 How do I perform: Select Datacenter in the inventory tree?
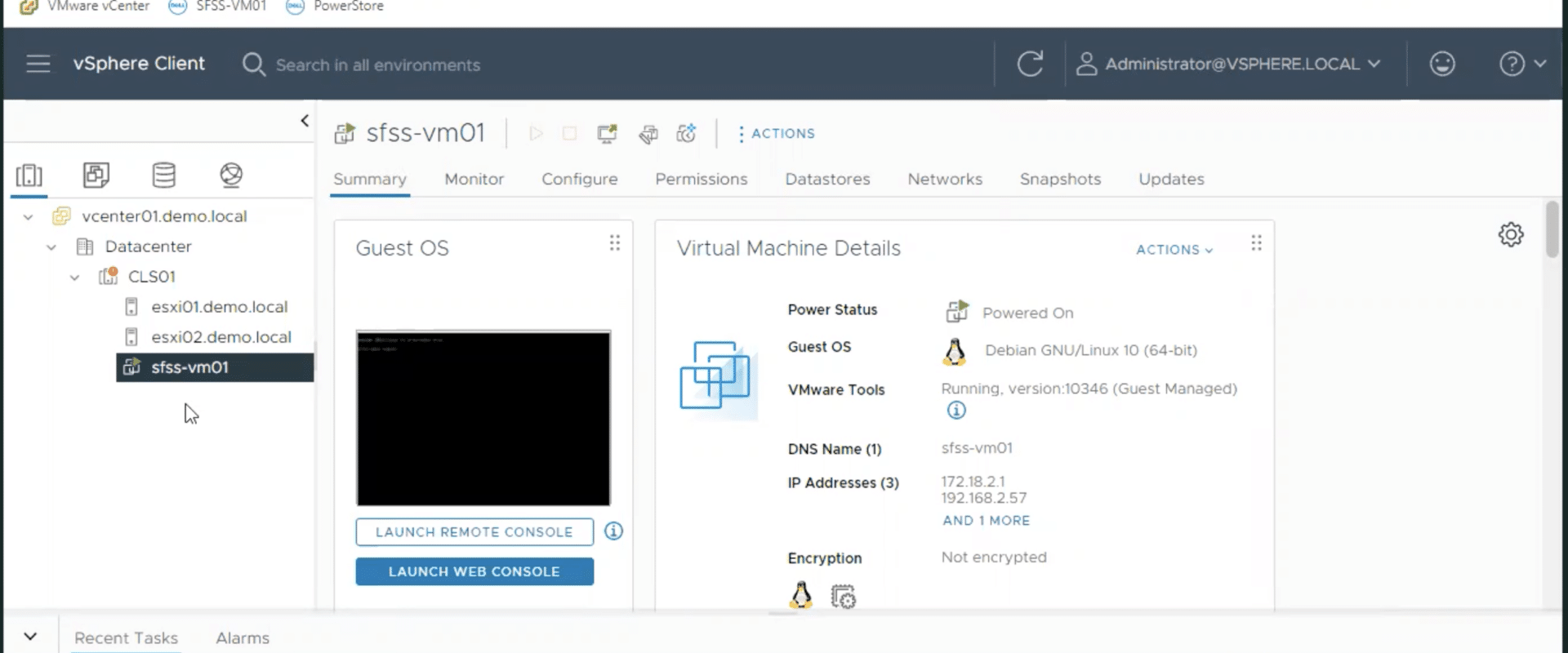point(148,247)
